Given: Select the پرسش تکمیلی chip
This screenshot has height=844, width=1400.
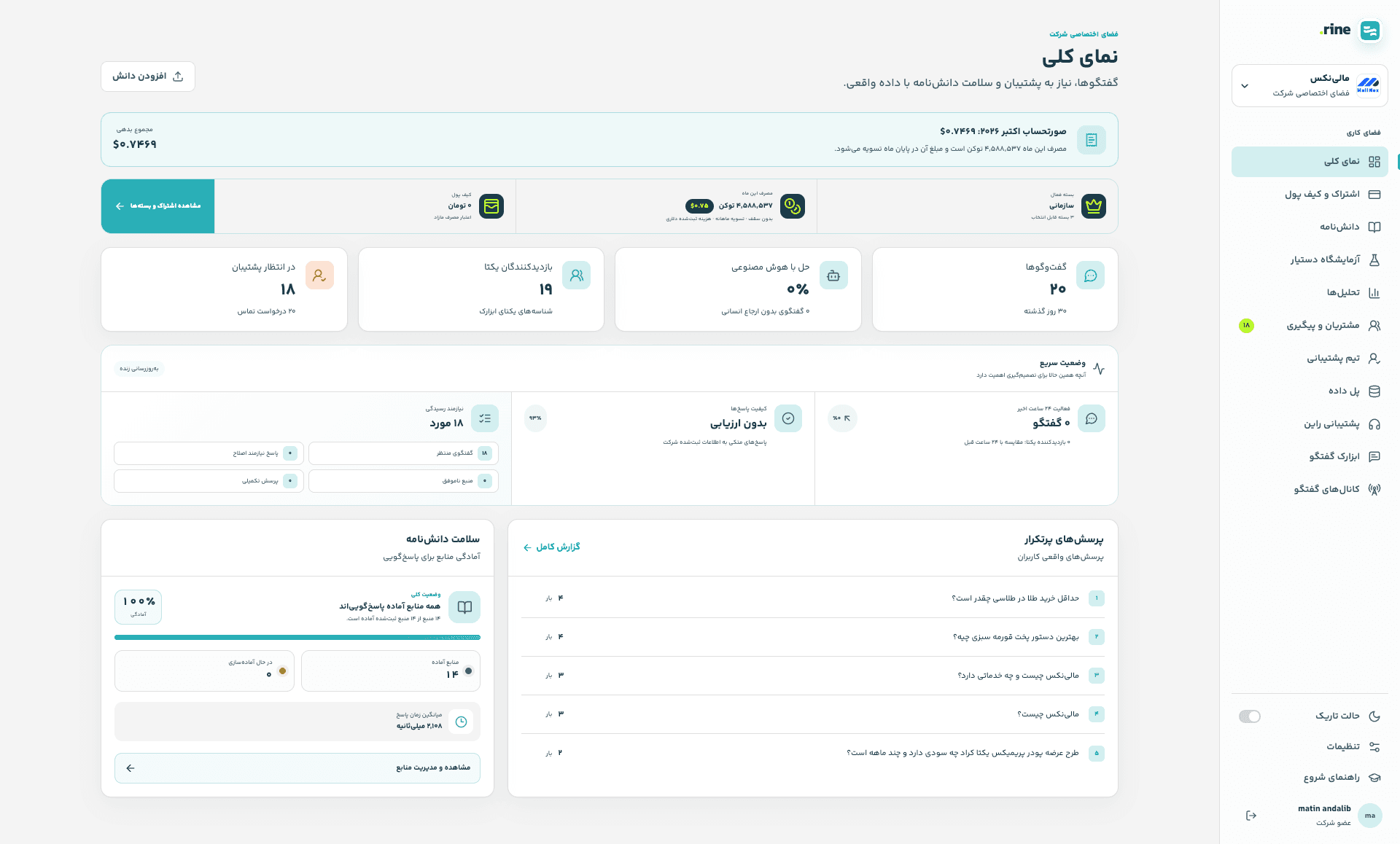Looking at the screenshot, I should click(x=209, y=481).
